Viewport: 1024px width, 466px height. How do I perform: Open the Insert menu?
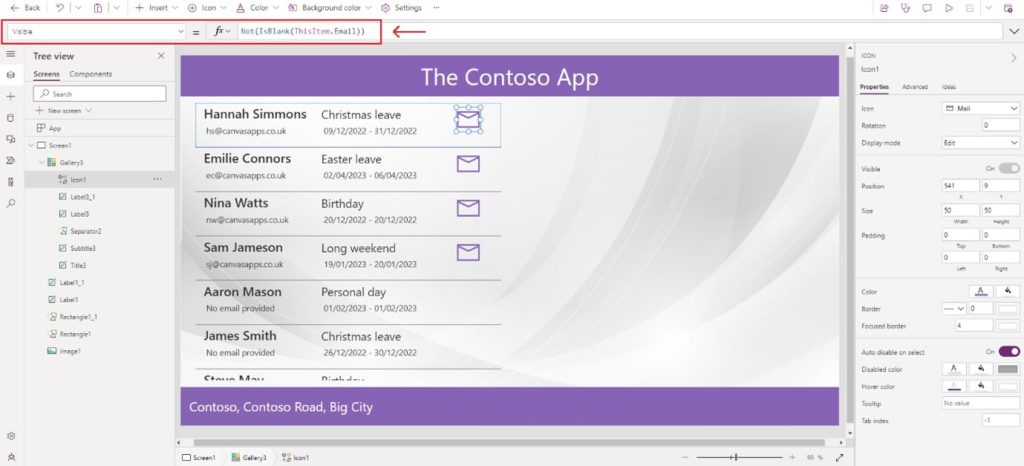(x=156, y=8)
